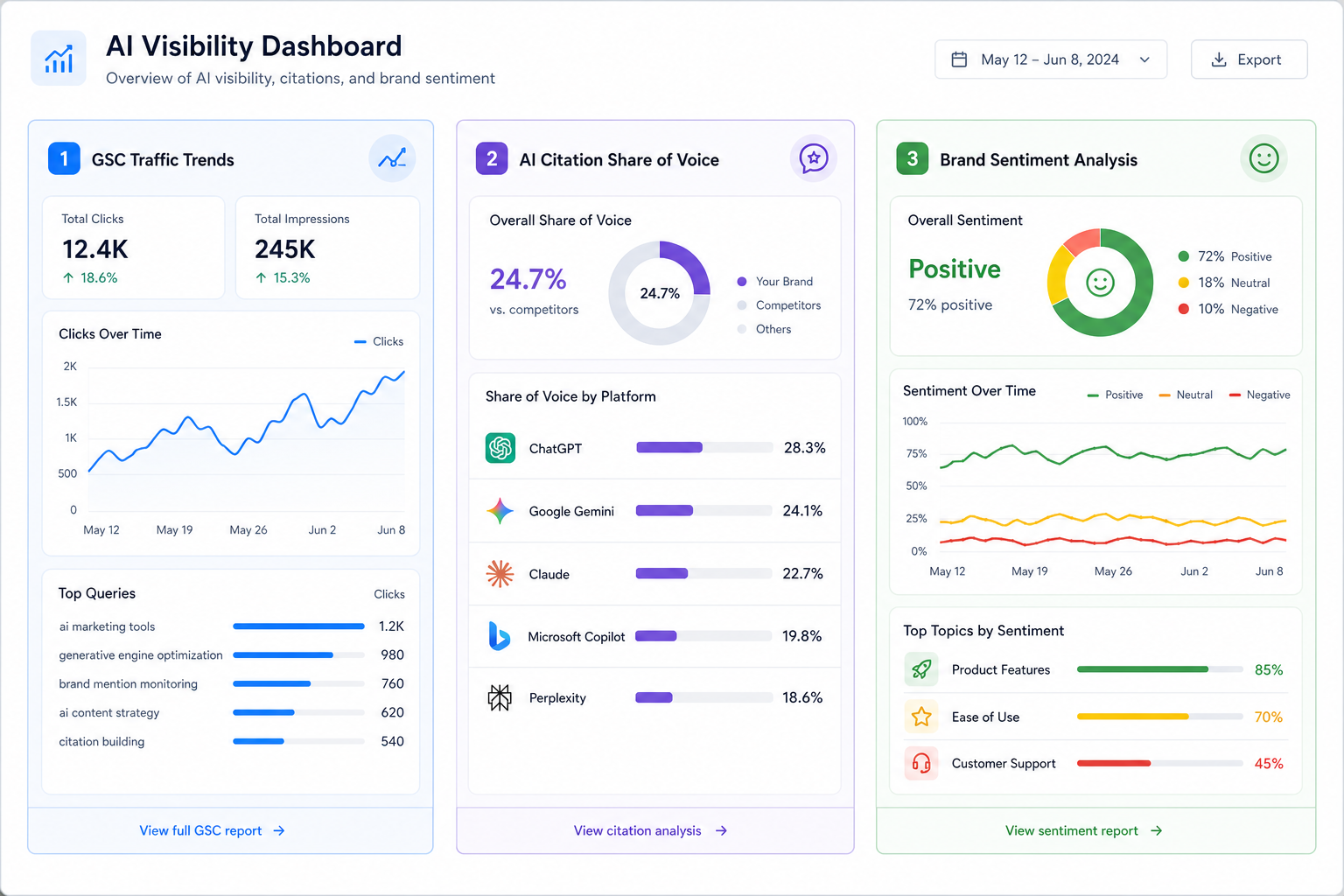The image size is (1344, 896).
Task: Click the calendar icon in date picker
Action: [959, 59]
